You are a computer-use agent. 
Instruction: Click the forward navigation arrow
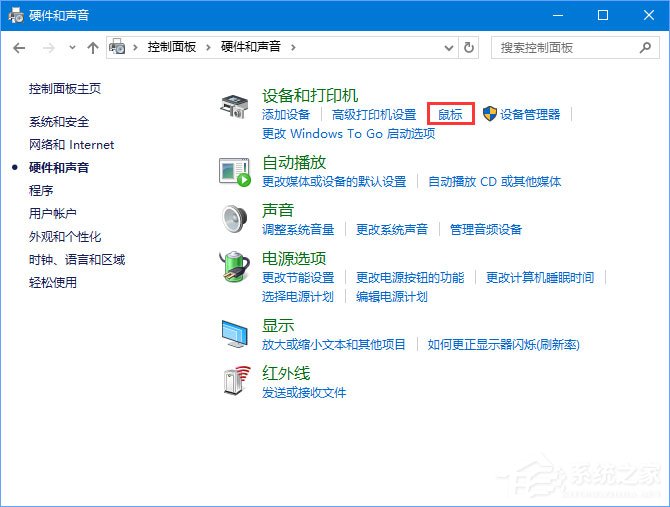point(49,47)
